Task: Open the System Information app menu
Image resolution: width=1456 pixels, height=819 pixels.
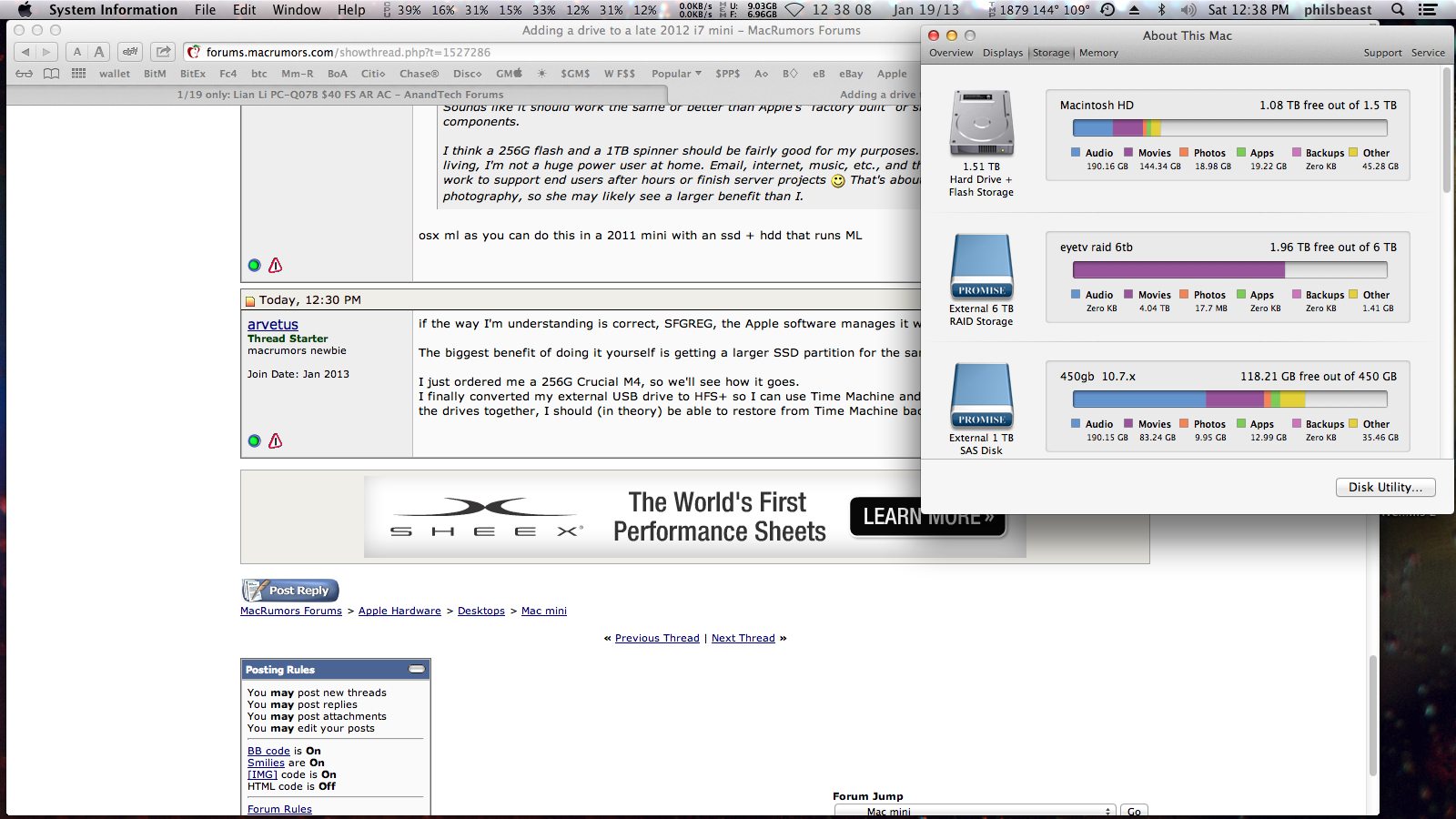Action: coord(113,10)
